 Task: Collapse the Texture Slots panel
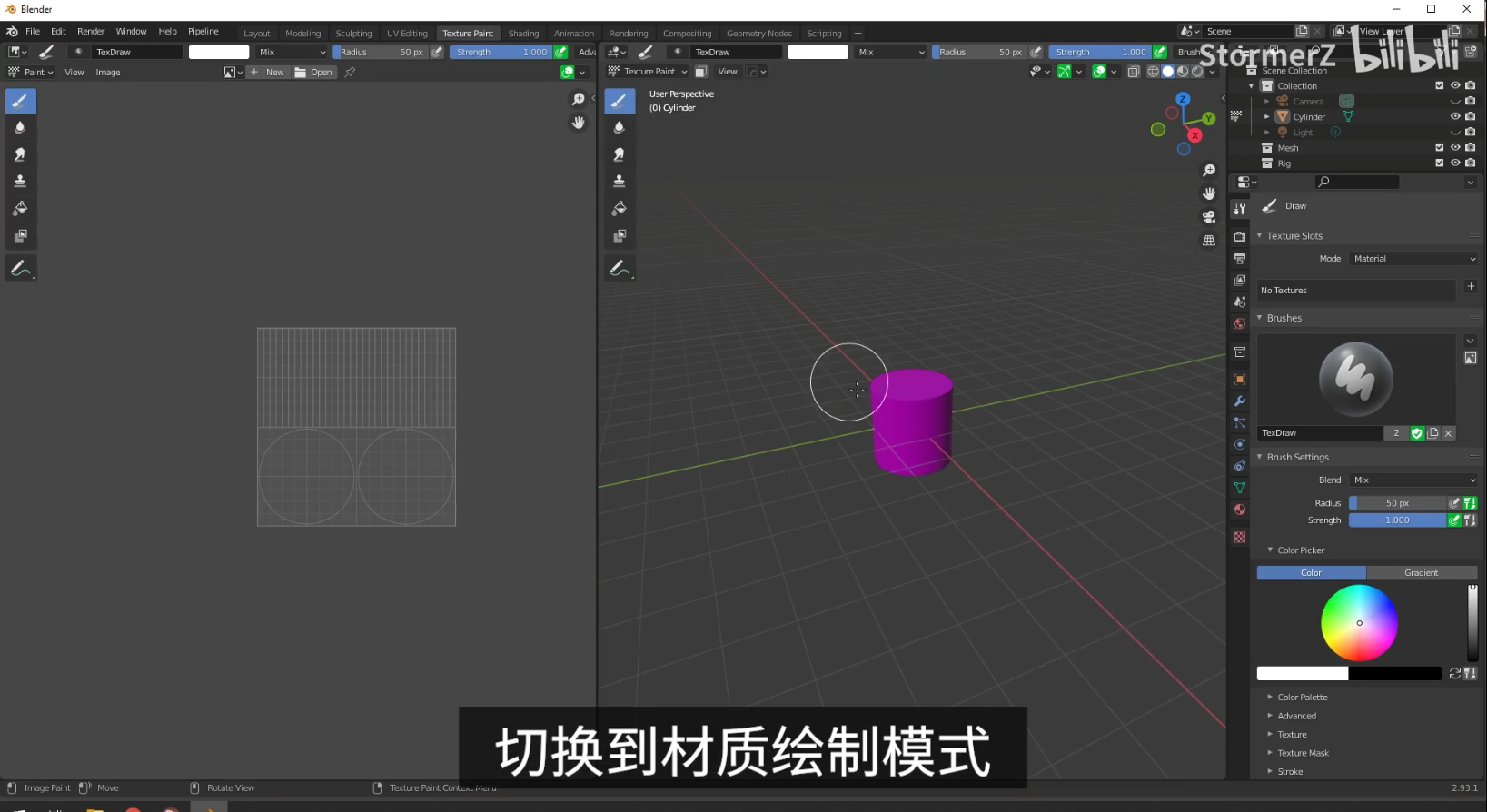click(1260, 236)
